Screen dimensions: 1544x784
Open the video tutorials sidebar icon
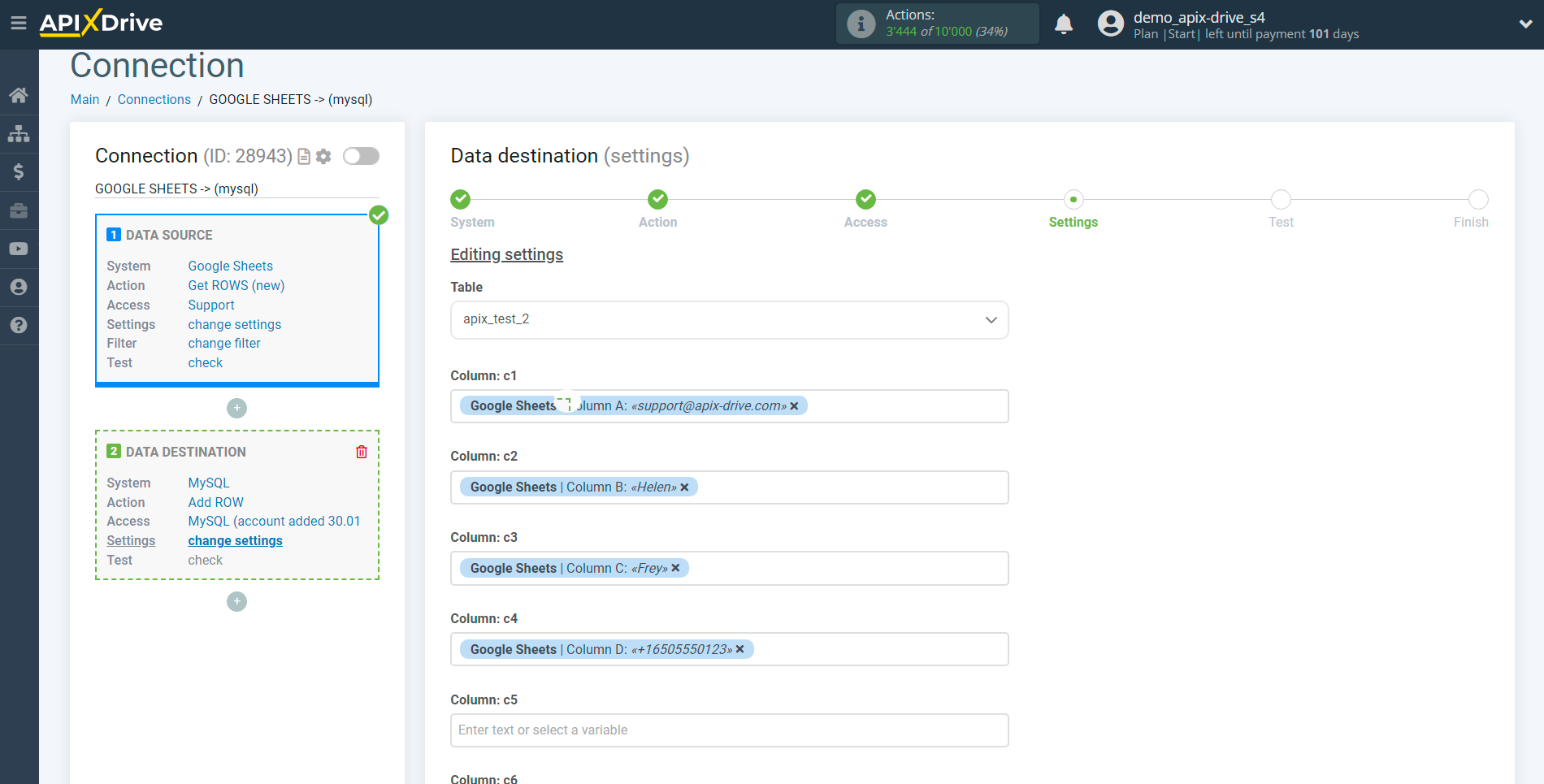click(19, 249)
